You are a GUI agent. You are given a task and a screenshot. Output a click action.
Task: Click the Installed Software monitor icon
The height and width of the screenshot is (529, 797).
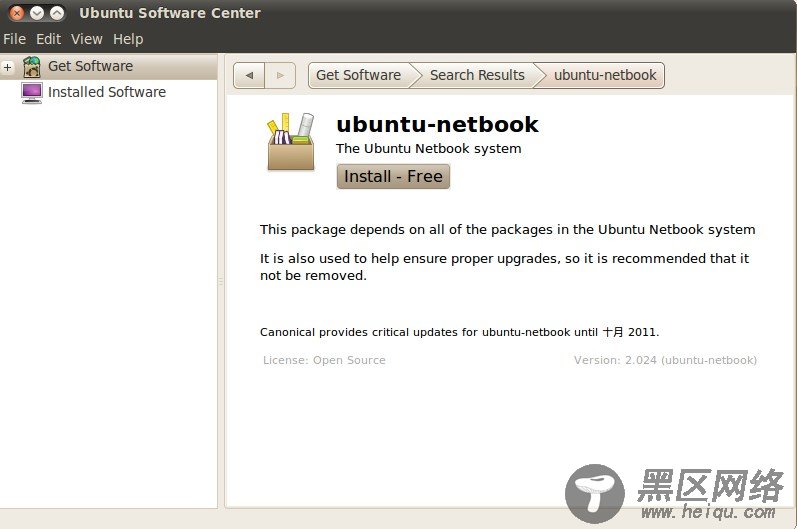32,93
